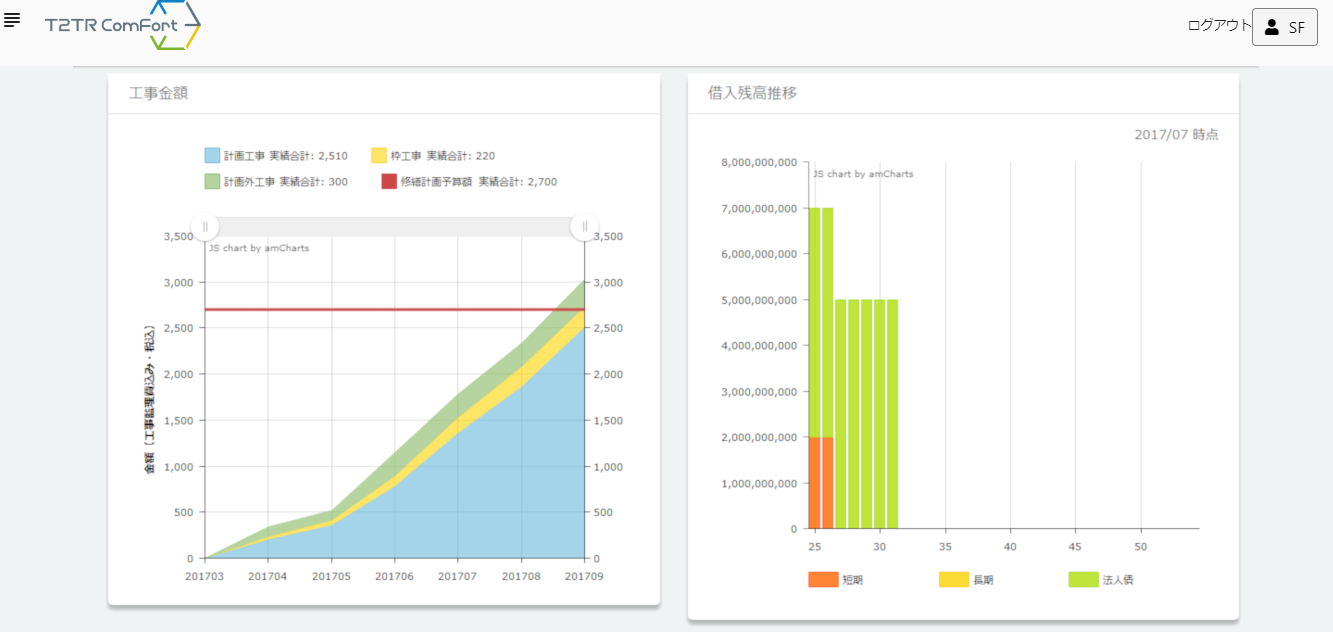The image size is (1333, 632).
Task: Click the 45 x-axis label
Action: click(x=1075, y=547)
